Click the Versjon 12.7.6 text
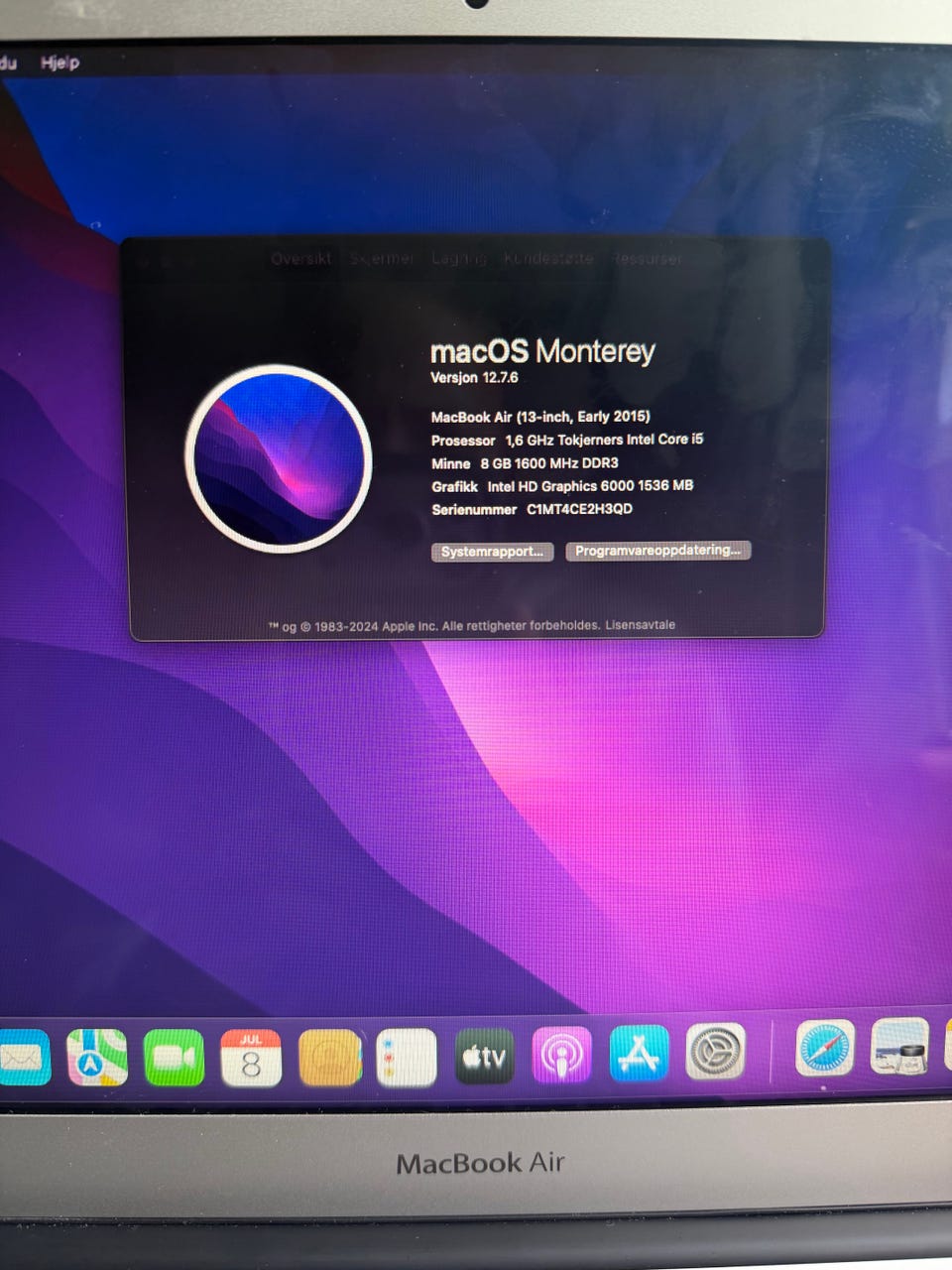 tap(474, 378)
